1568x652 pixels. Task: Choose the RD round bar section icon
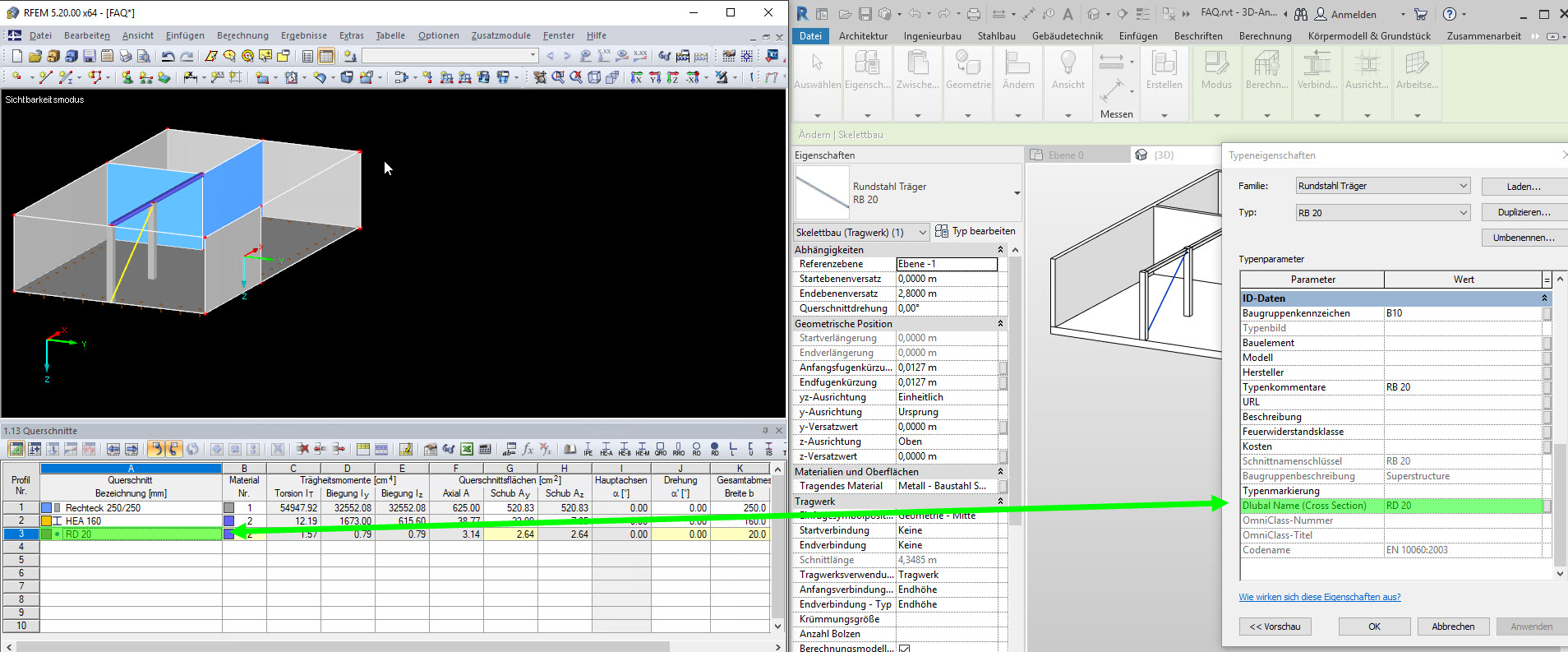tap(714, 449)
